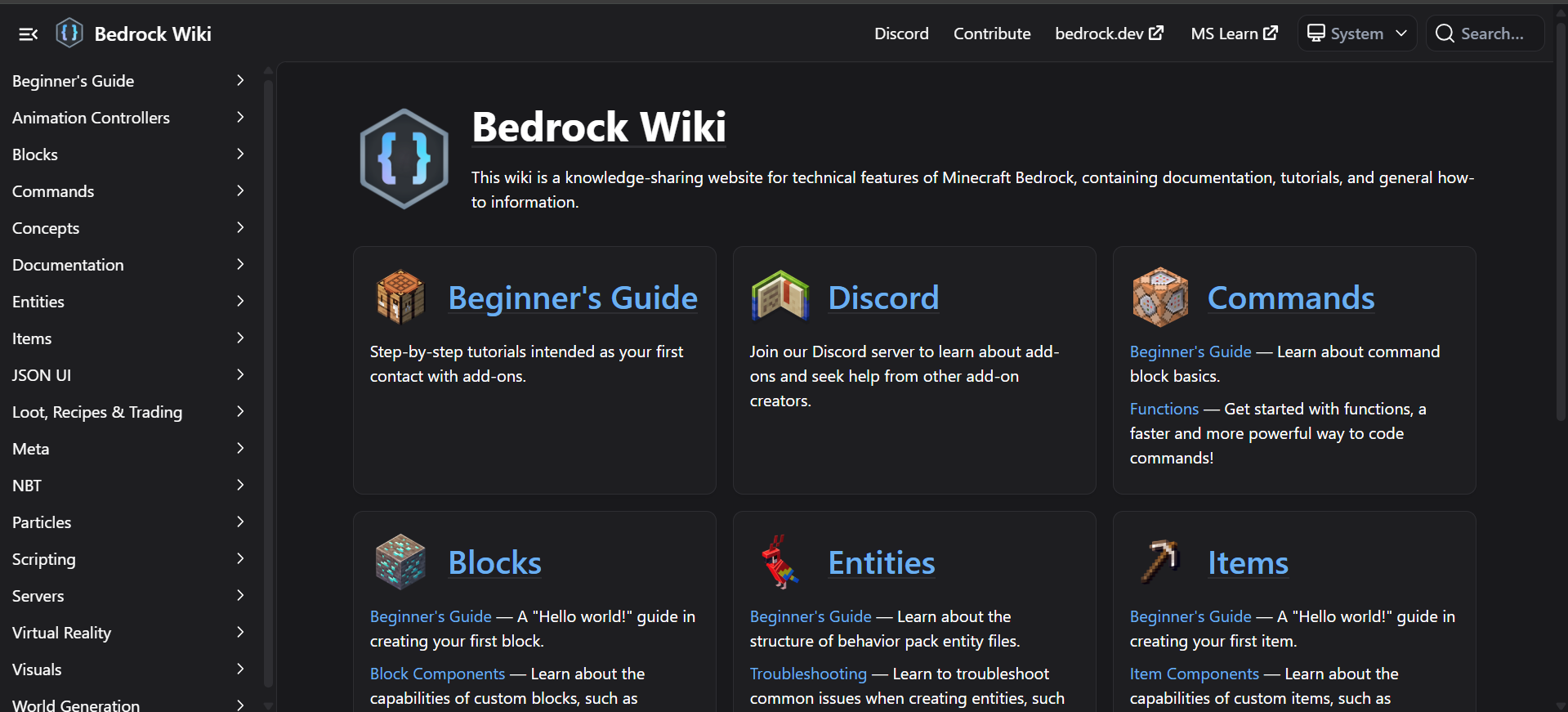The image size is (1568, 712).
Task: Open the System theme dropdown
Action: point(1357,34)
